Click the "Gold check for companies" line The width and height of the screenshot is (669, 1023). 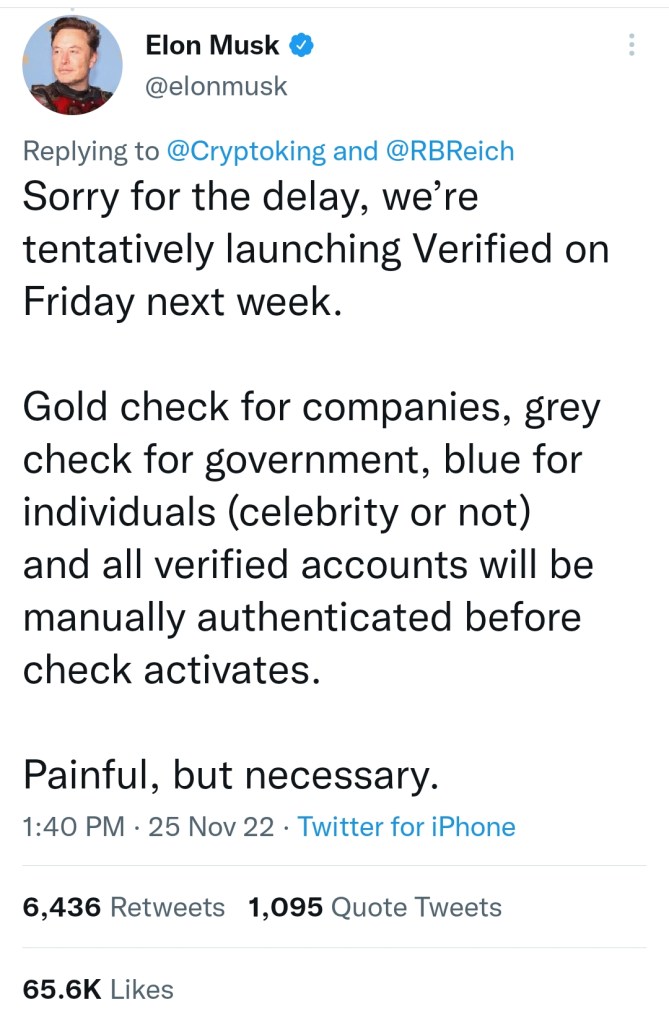pos(311,408)
